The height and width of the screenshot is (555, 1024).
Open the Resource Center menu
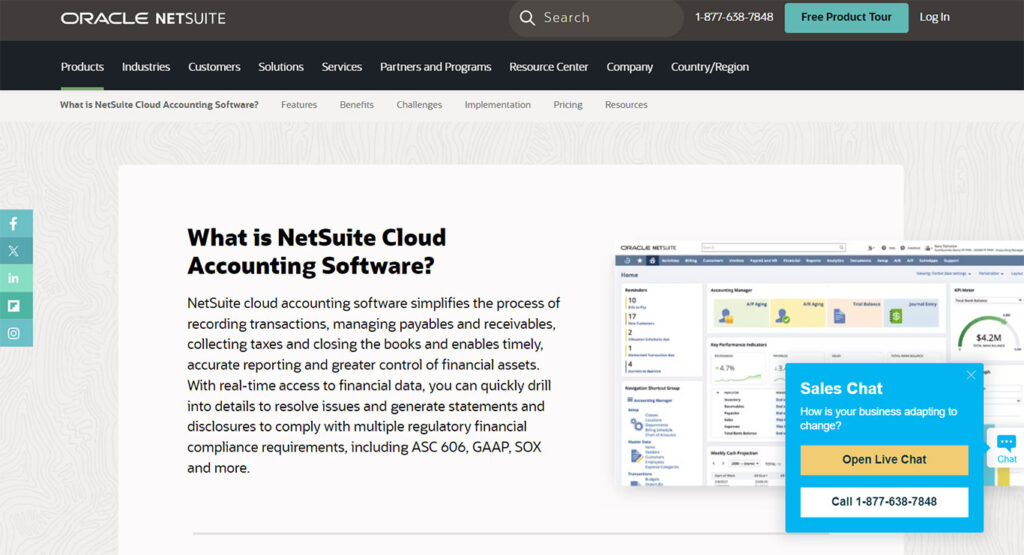[x=549, y=67]
